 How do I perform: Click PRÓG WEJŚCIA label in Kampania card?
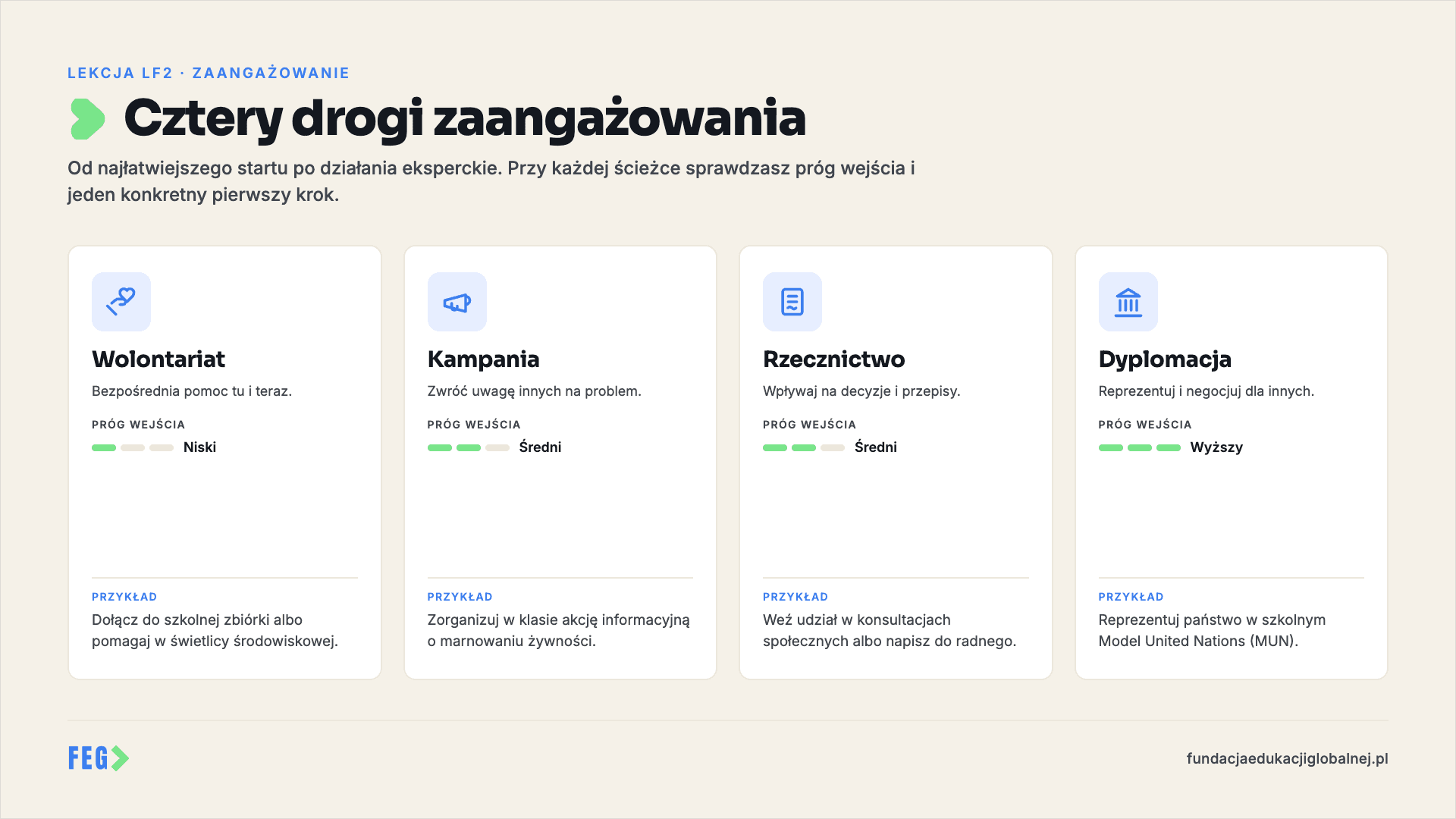[474, 425]
